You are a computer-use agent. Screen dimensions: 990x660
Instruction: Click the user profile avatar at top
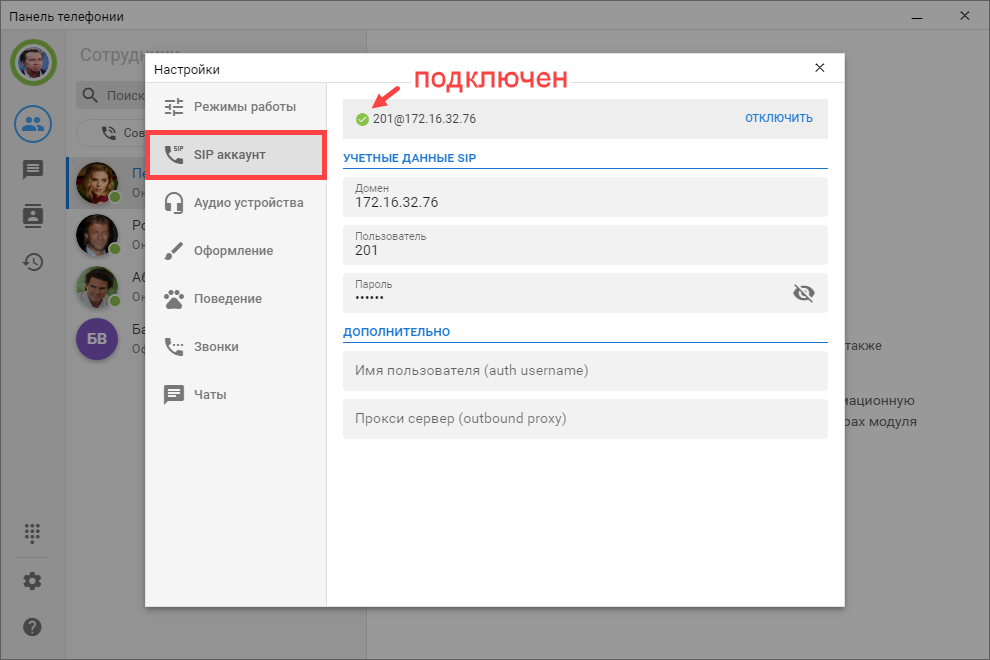pyautogui.click(x=33, y=63)
